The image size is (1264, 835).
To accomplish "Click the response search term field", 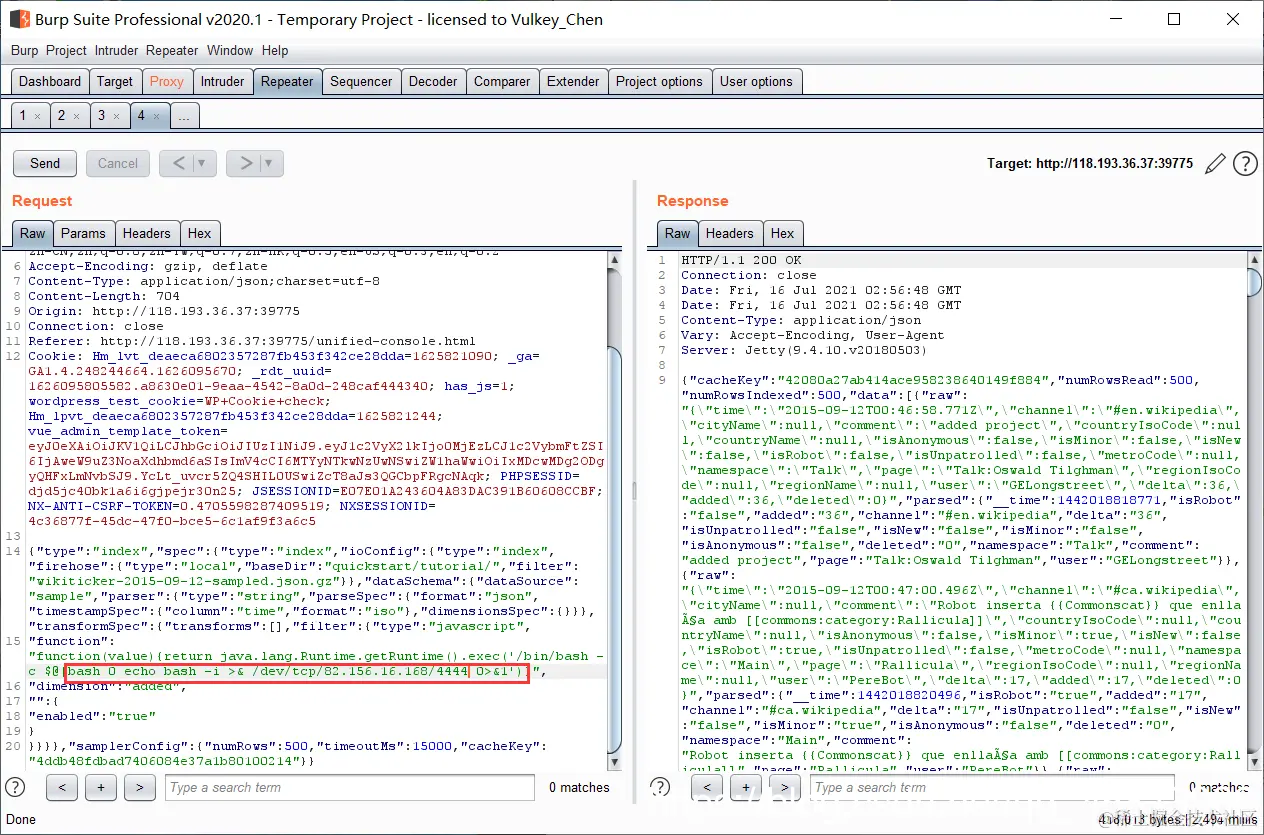I will coord(992,787).
